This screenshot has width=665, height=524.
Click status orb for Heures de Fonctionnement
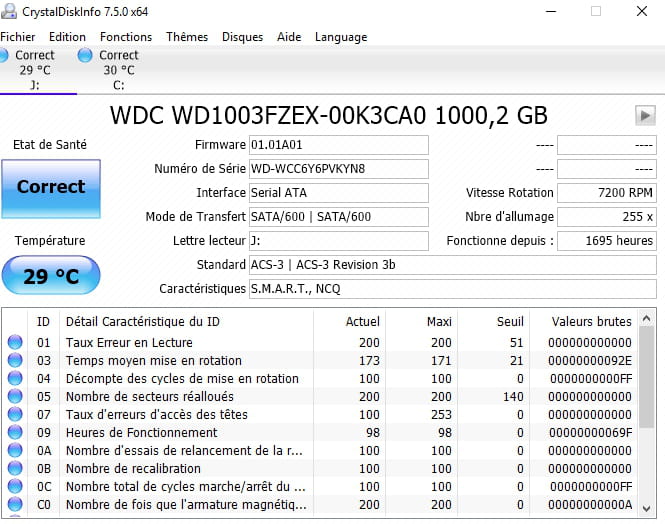(15, 433)
